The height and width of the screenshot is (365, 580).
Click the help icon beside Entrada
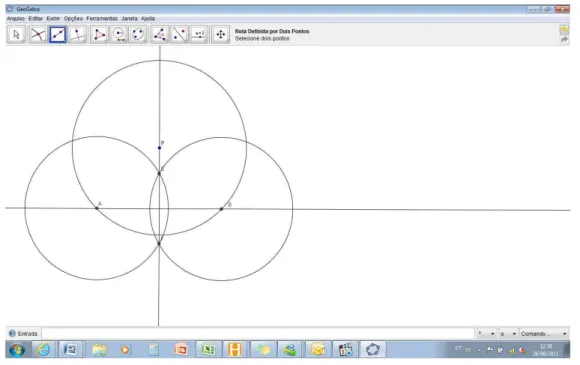12,334
